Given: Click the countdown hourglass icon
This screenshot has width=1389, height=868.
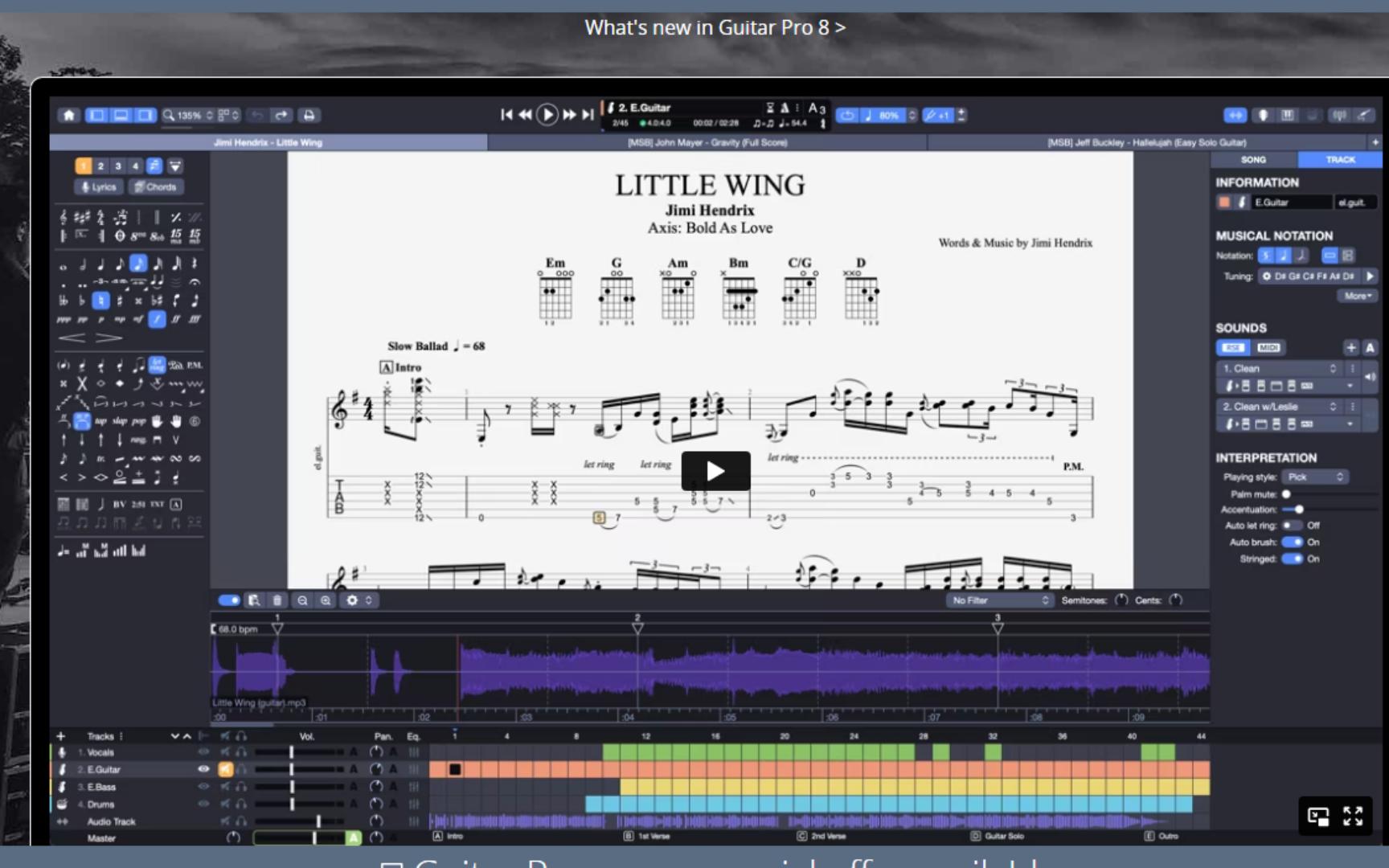Looking at the screenshot, I should pyautogui.click(x=770, y=108).
